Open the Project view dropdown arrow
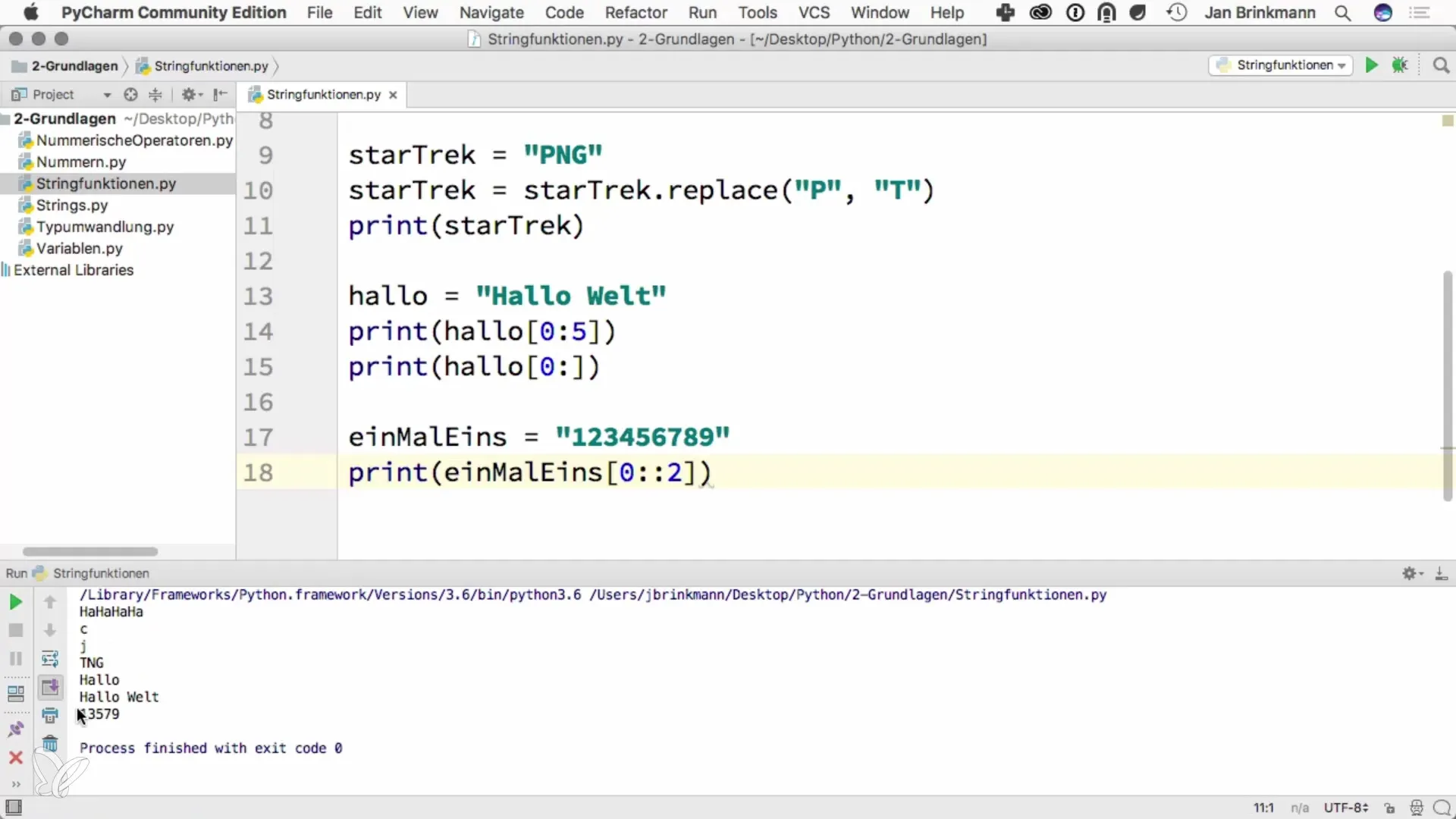 107,95
